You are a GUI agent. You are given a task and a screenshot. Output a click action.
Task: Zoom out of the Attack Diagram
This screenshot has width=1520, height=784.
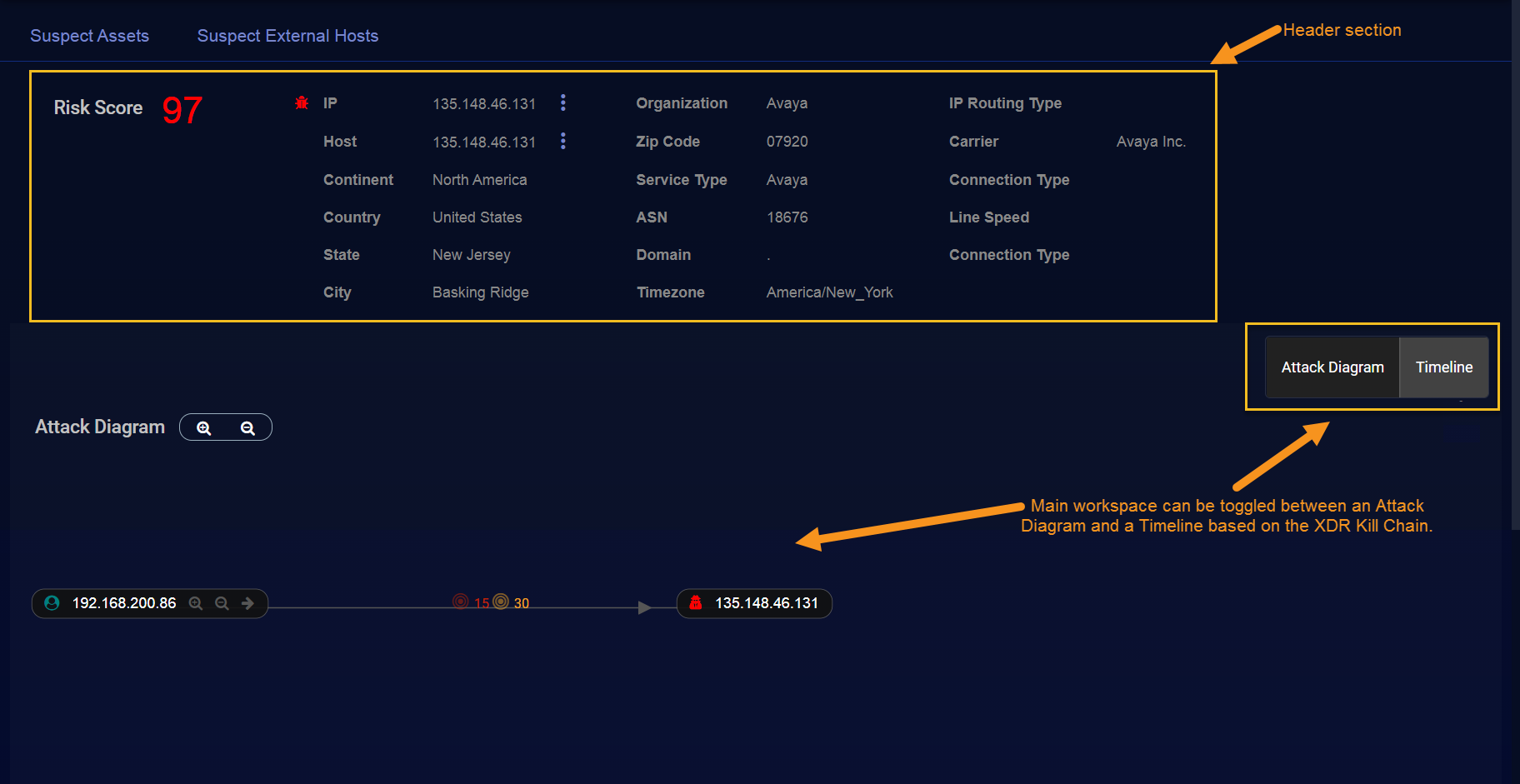click(x=247, y=428)
